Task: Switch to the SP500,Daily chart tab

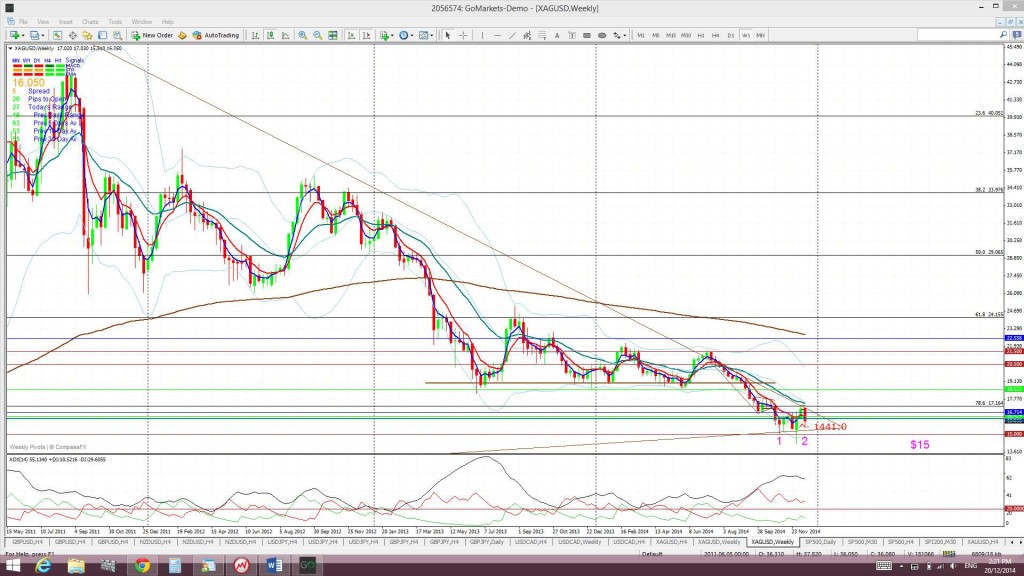Action: point(820,542)
